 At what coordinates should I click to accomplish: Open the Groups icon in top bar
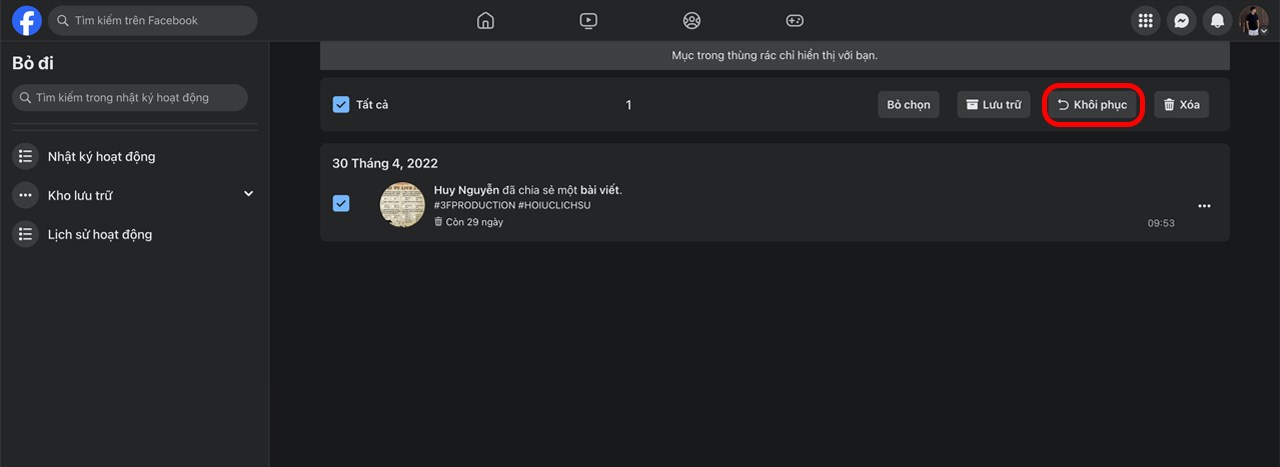pos(691,20)
